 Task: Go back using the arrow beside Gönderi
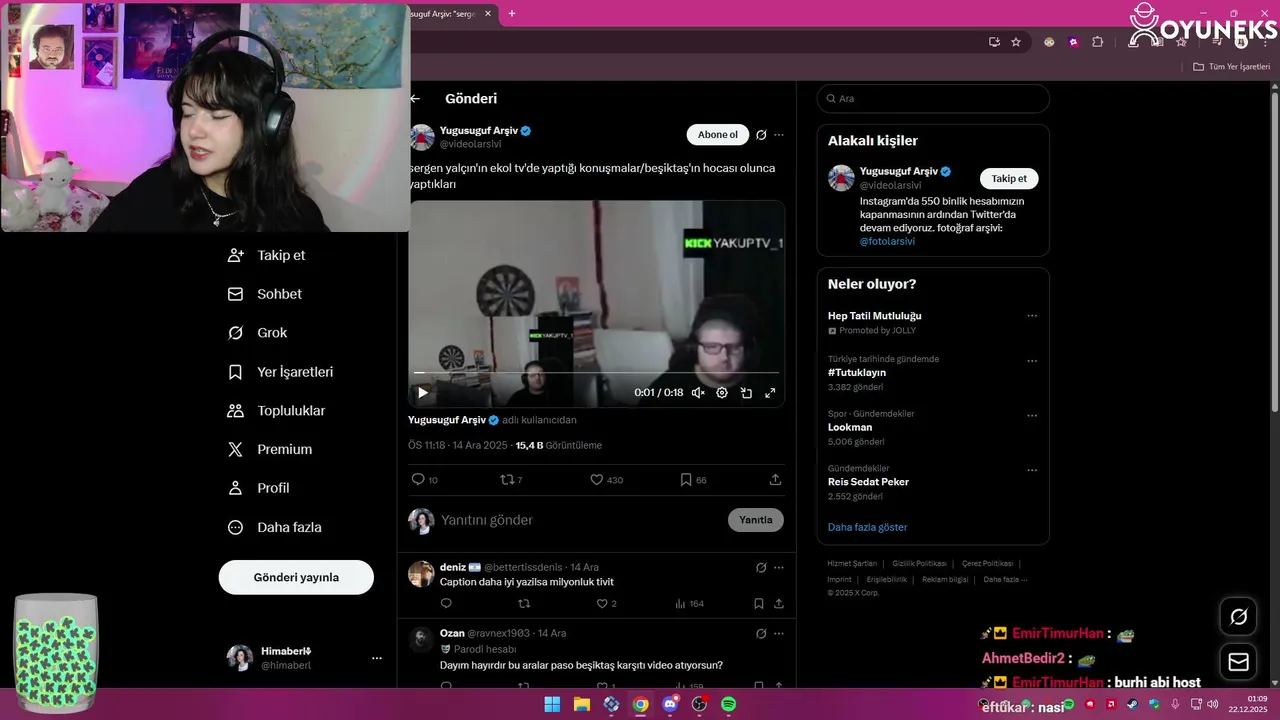click(x=415, y=99)
